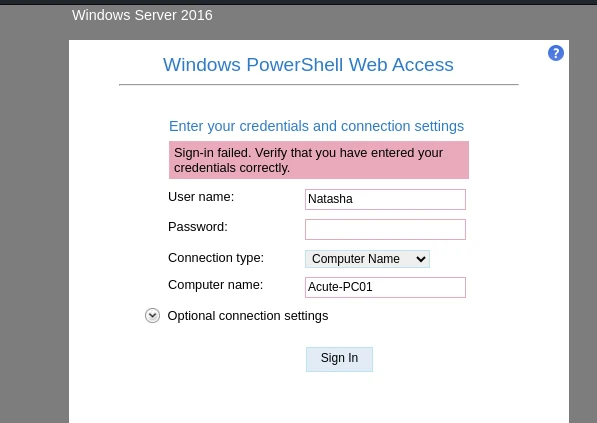Viewport: 597px width, 423px height.
Task: Click the dark strip at the top edge
Action: (298, 2)
